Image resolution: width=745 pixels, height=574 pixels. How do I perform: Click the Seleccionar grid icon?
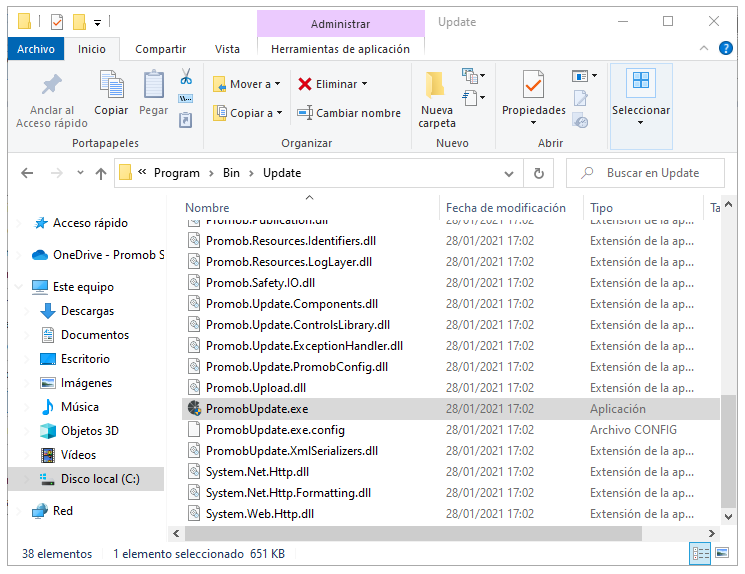[x=640, y=80]
